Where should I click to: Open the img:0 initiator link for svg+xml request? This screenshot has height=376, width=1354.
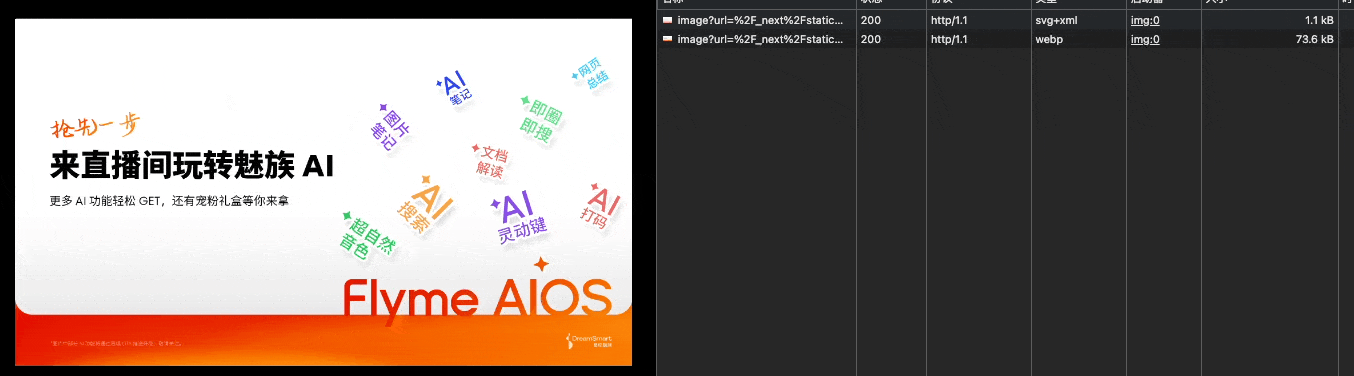[1145, 20]
